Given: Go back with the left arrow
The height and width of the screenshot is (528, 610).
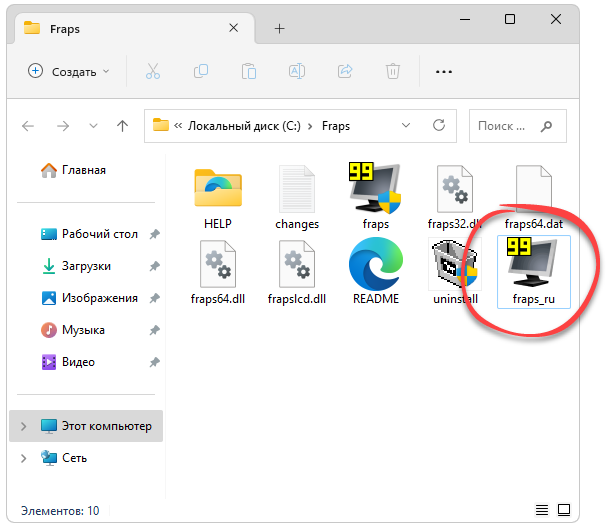Looking at the screenshot, I should tap(28, 126).
